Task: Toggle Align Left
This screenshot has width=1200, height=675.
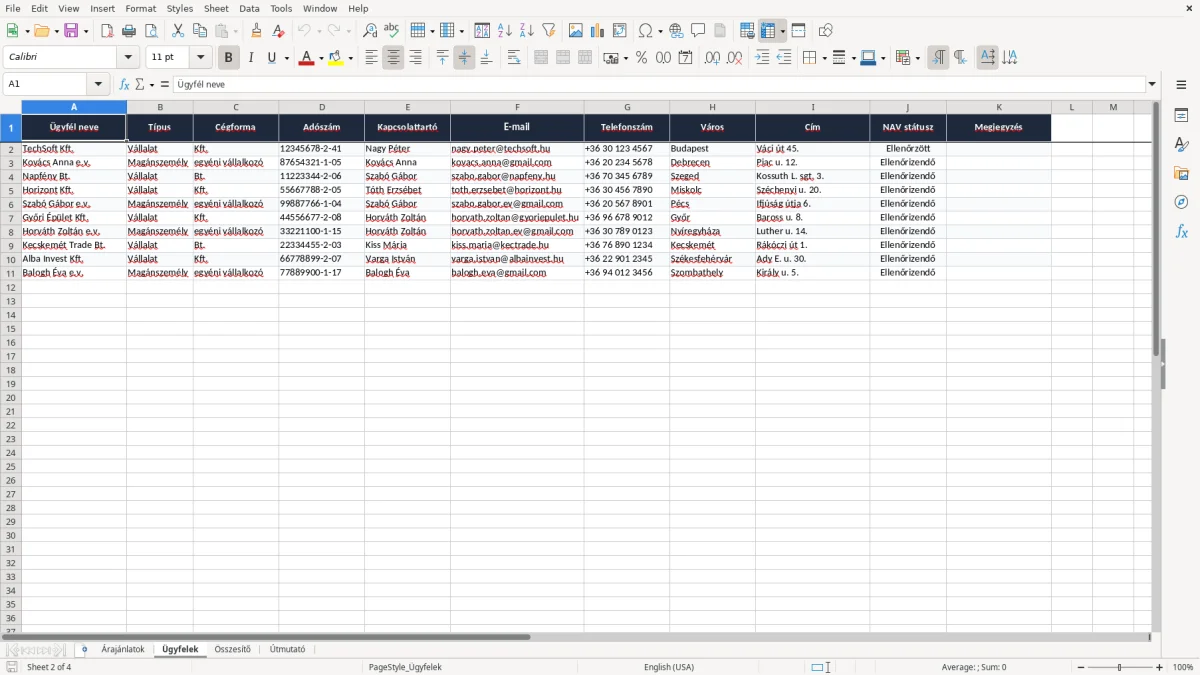Action: [x=371, y=58]
